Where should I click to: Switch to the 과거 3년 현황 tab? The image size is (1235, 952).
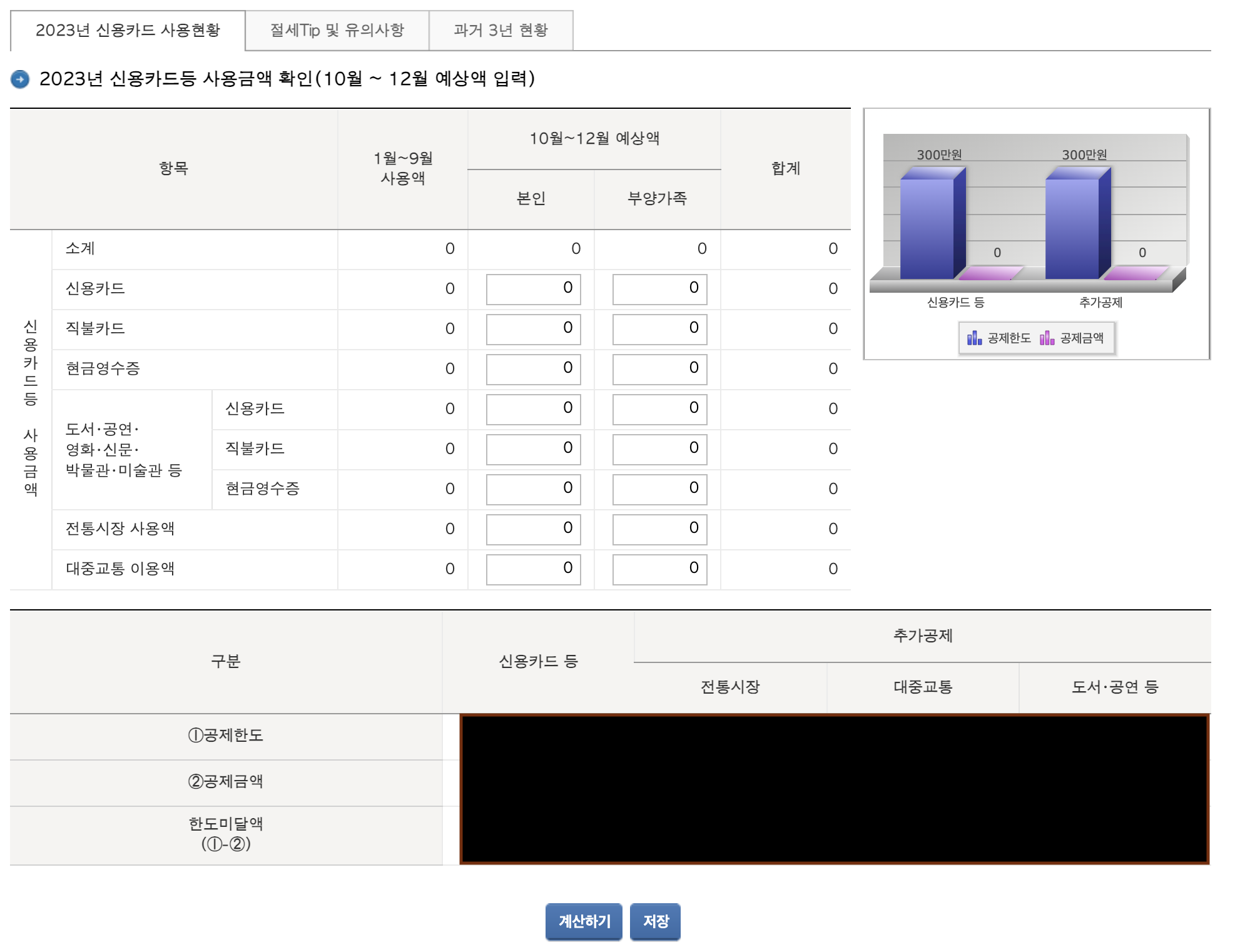click(x=501, y=30)
